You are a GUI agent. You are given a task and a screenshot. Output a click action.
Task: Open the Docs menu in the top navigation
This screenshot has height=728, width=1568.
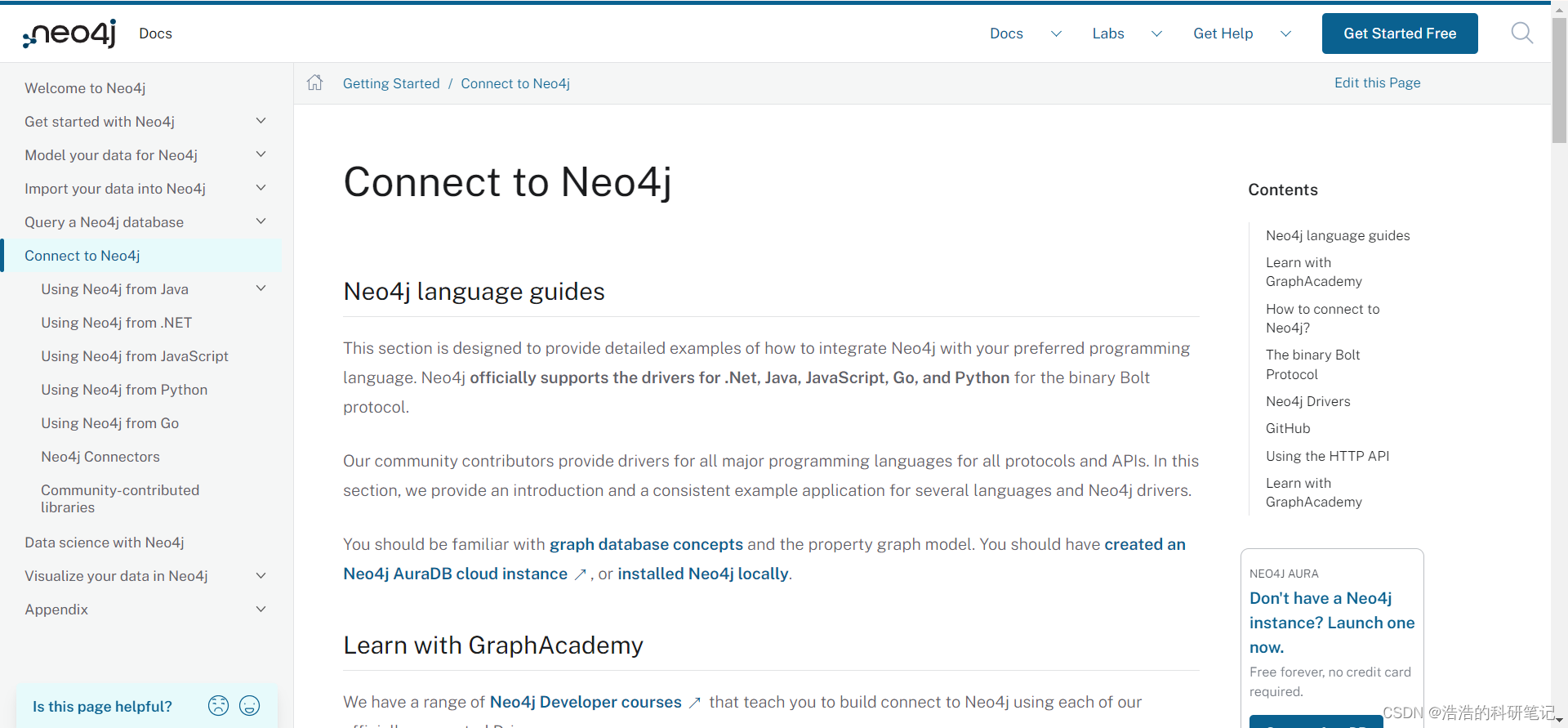pos(1006,33)
